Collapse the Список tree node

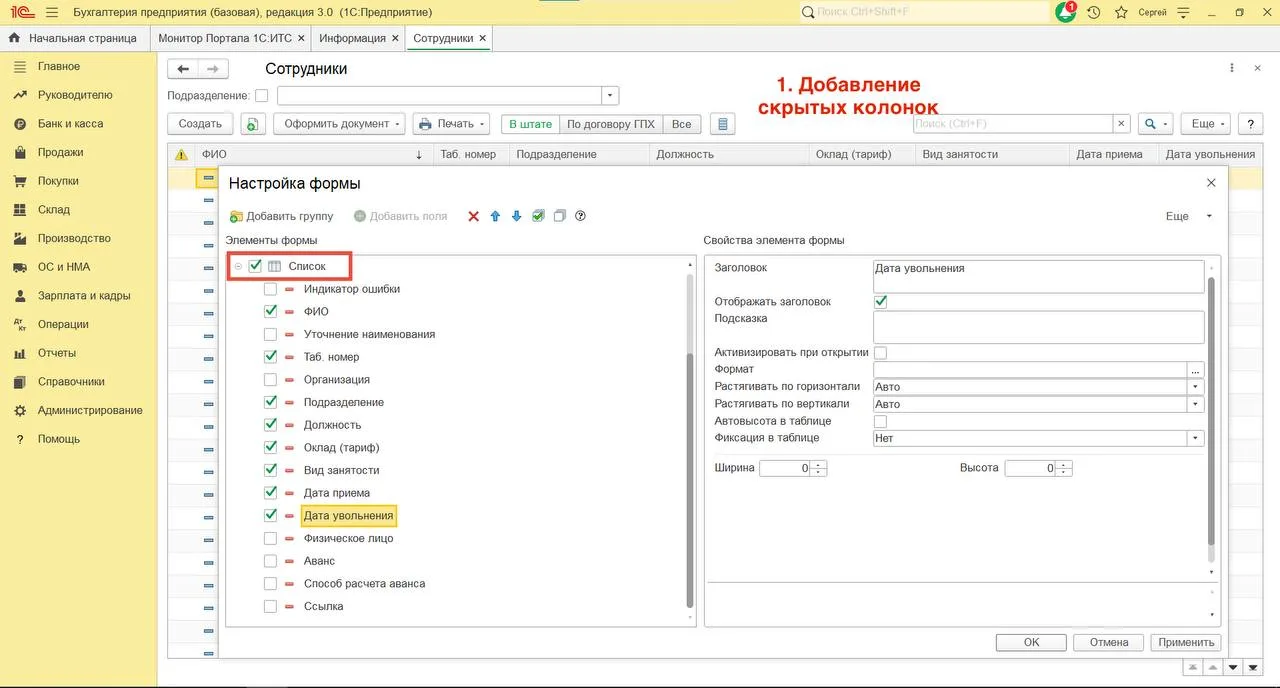tap(239, 266)
